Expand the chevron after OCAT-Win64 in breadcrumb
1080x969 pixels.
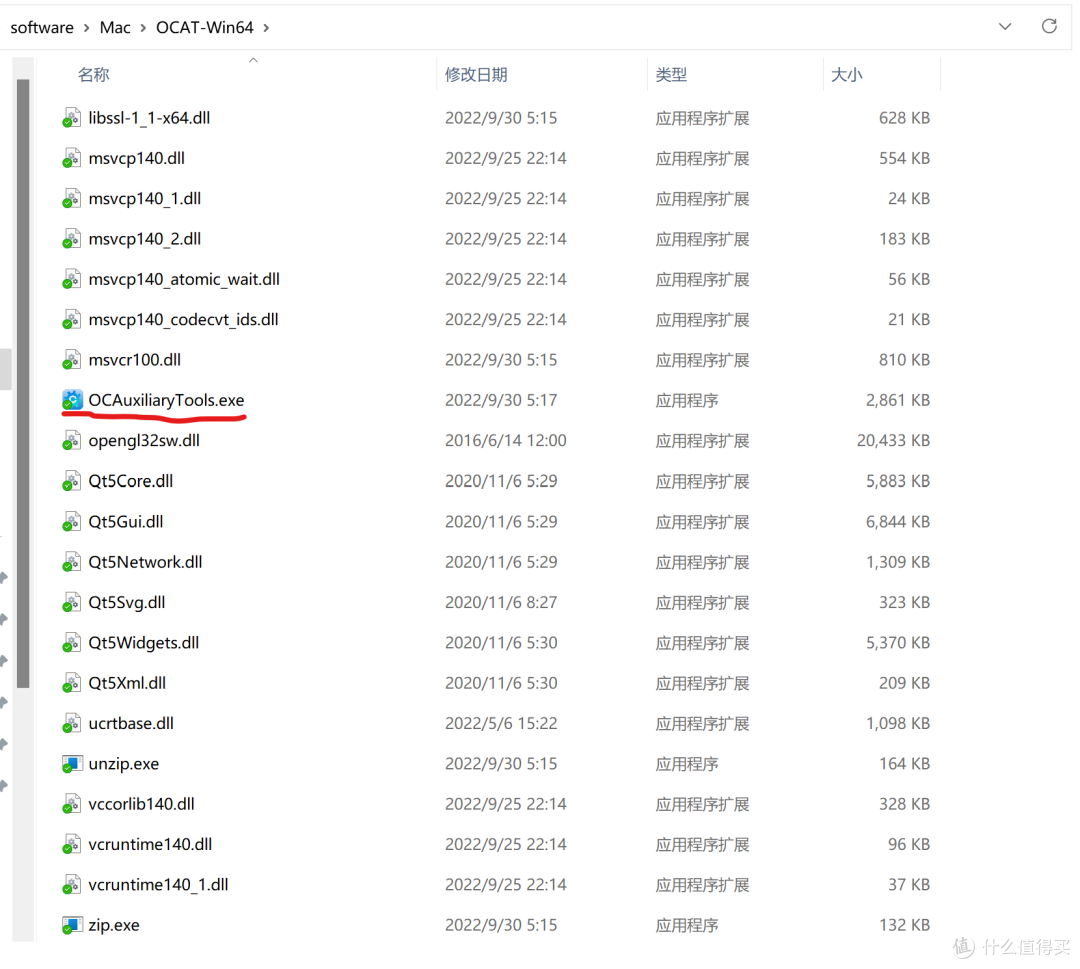(266, 28)
